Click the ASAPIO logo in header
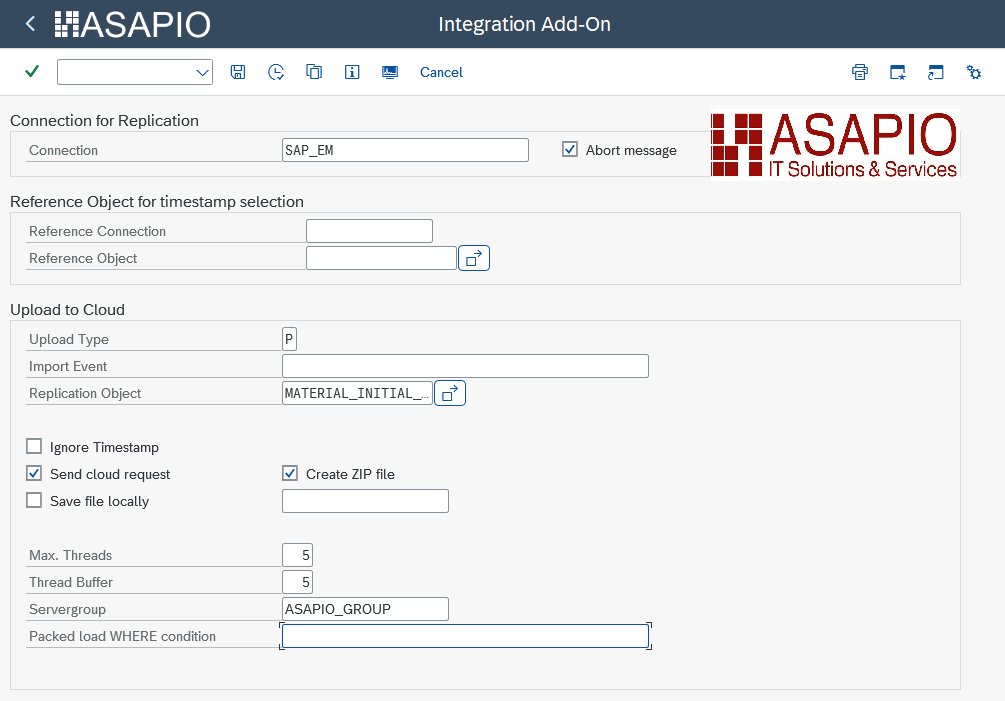This screenshot has height=701, width=1005. point(133,24)
